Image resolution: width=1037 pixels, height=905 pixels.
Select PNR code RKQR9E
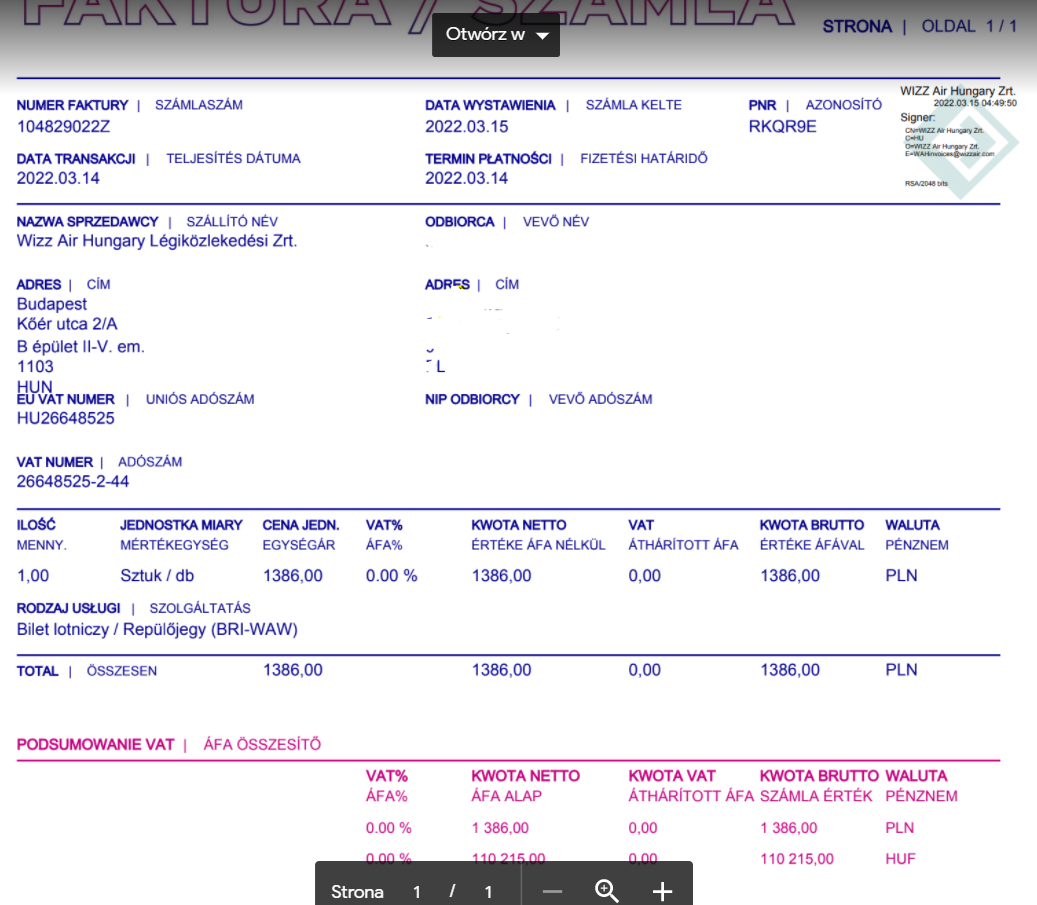(782, 126)
